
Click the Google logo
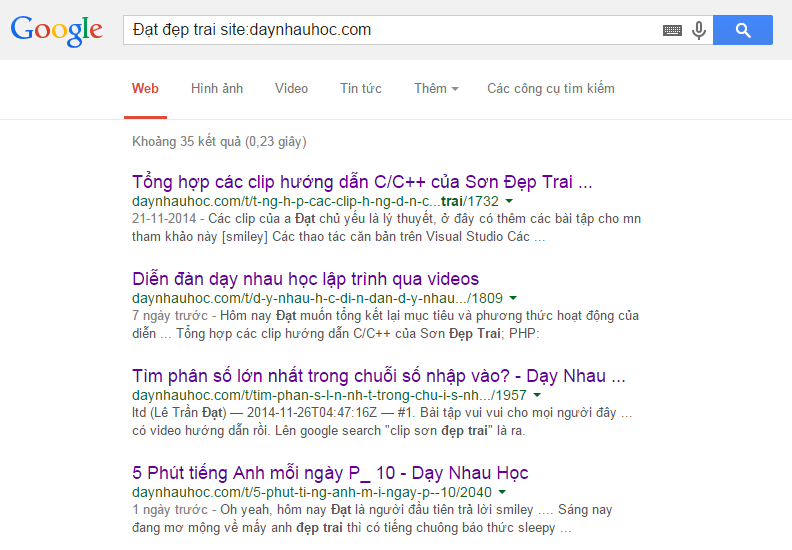point(57,30)
